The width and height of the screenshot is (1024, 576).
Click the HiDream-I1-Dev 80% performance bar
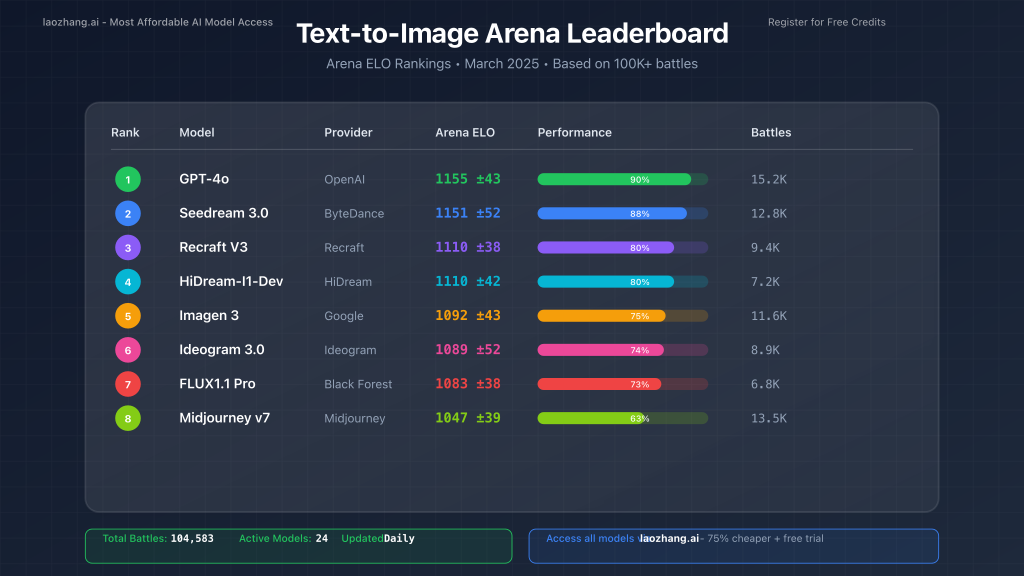pyautogui.click(x=622, y=281)
